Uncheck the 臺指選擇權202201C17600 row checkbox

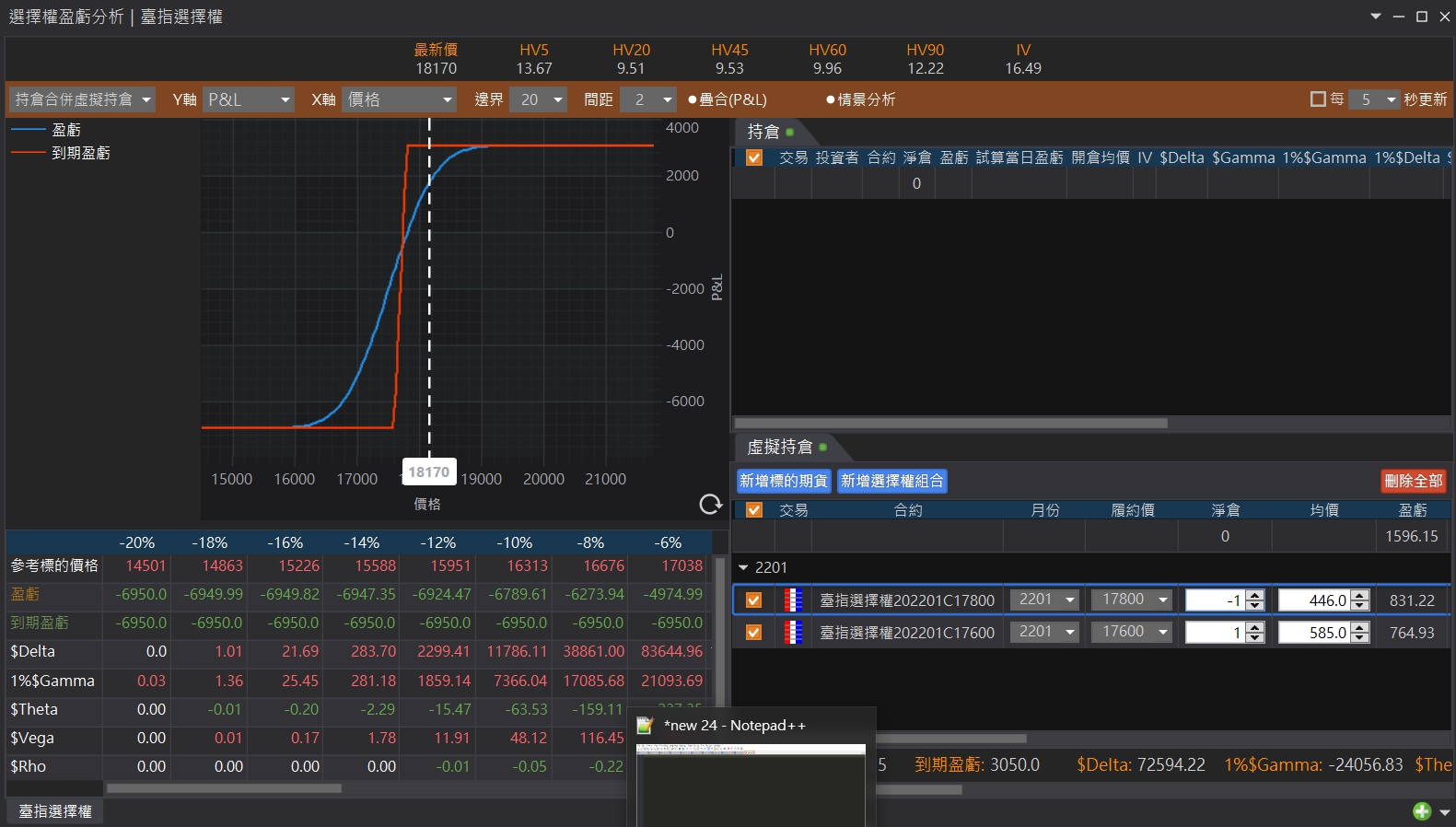(754, 633)
